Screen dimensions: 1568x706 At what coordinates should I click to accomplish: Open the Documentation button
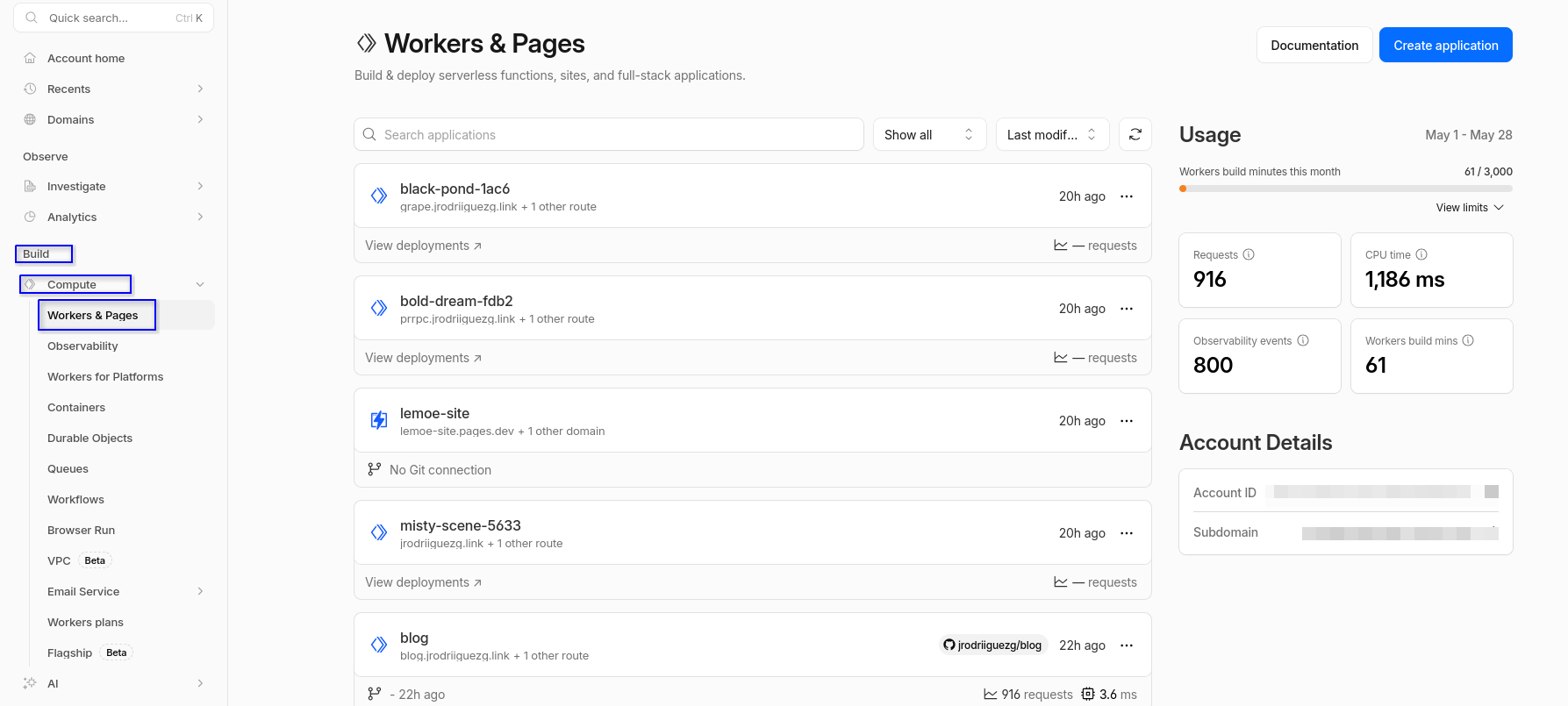[1314, 45]
